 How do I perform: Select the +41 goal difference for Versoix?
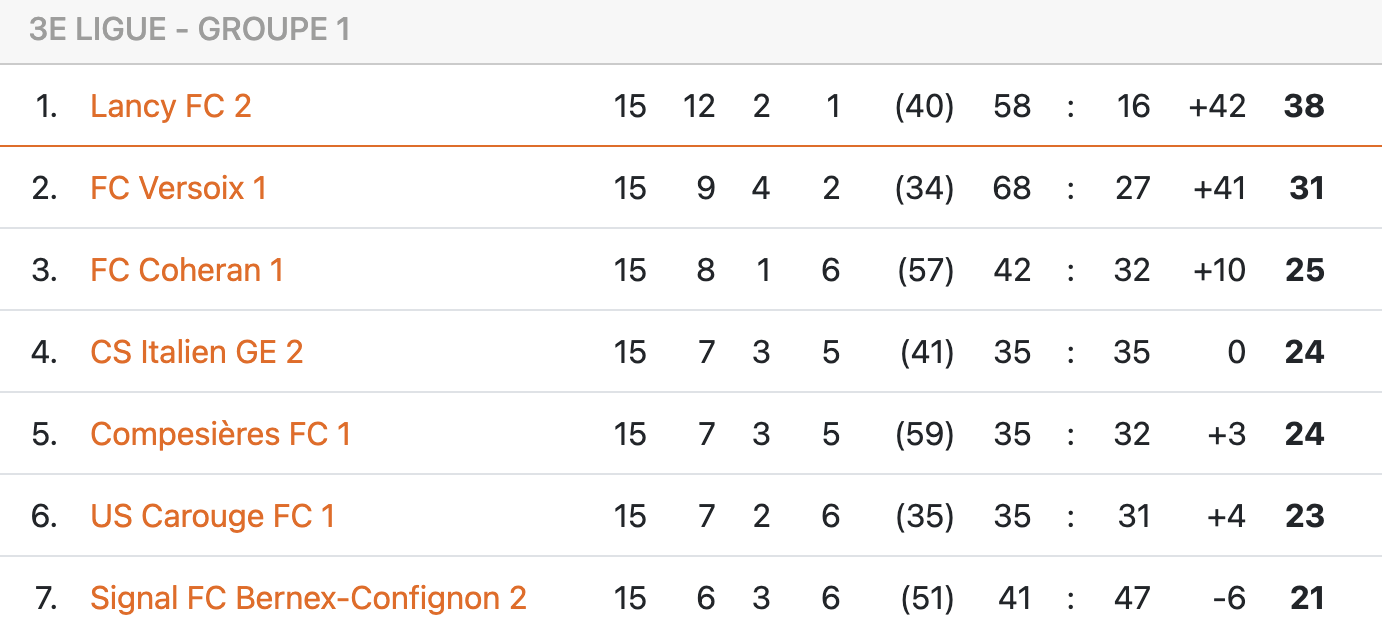point(1219,188)
